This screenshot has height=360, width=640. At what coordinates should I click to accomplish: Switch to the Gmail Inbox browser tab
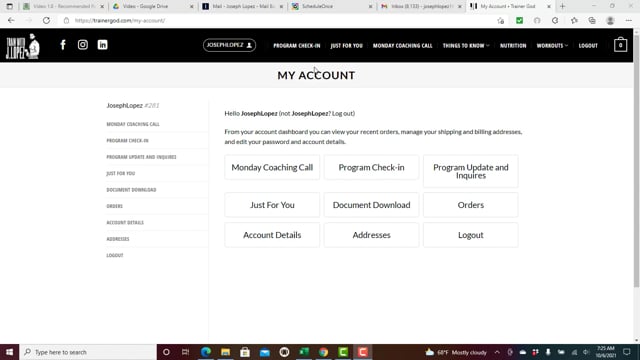pyautogui.click(x=421, y=6)
